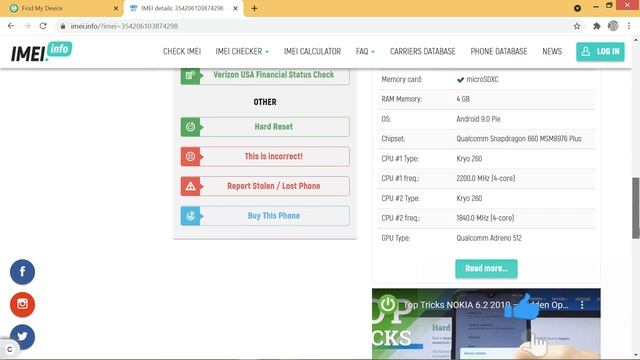
Task: Share the page on Twitter
Action: tap(22, 337)
